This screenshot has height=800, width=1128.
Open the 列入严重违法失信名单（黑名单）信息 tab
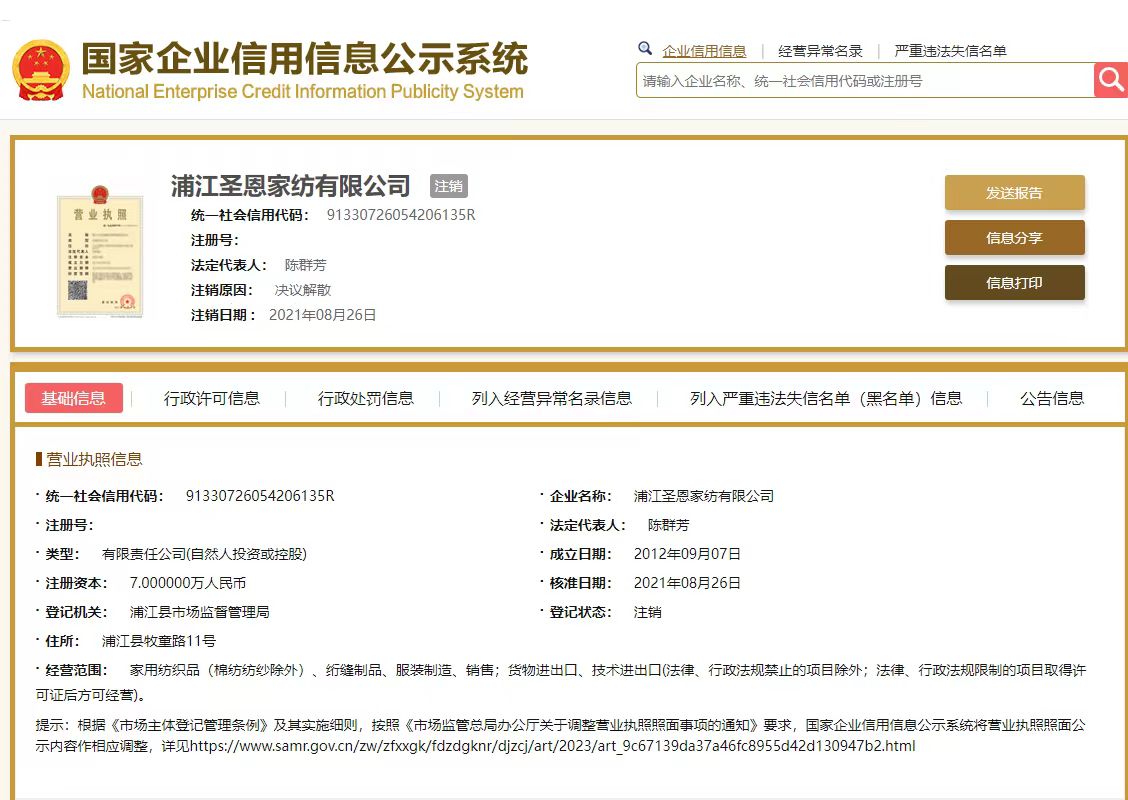click(x=825, y=398)
